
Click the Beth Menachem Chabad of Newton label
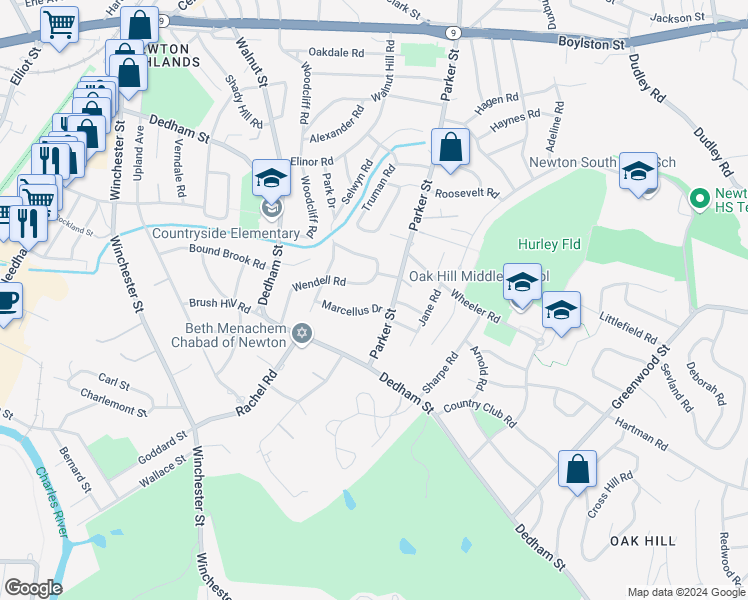[229, 335]
